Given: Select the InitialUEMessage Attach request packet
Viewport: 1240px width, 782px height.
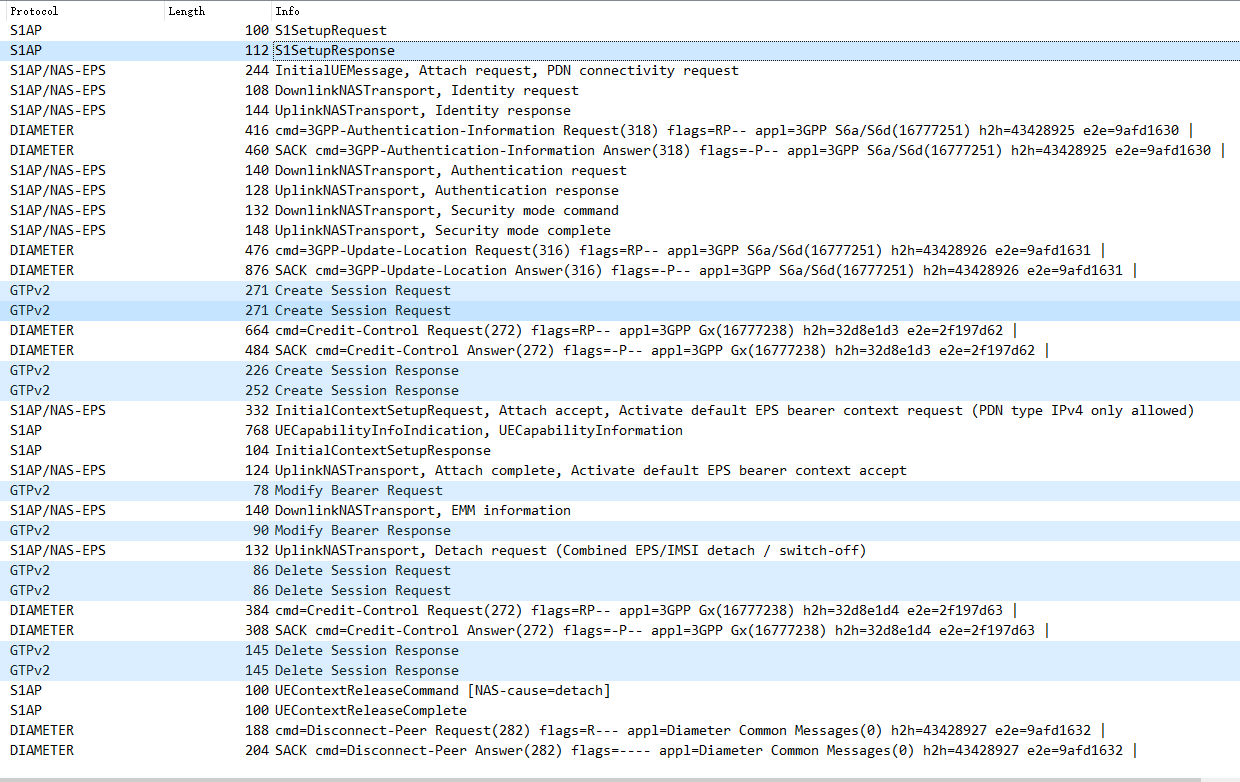Looking at the screenshot, I should point(620,71).
